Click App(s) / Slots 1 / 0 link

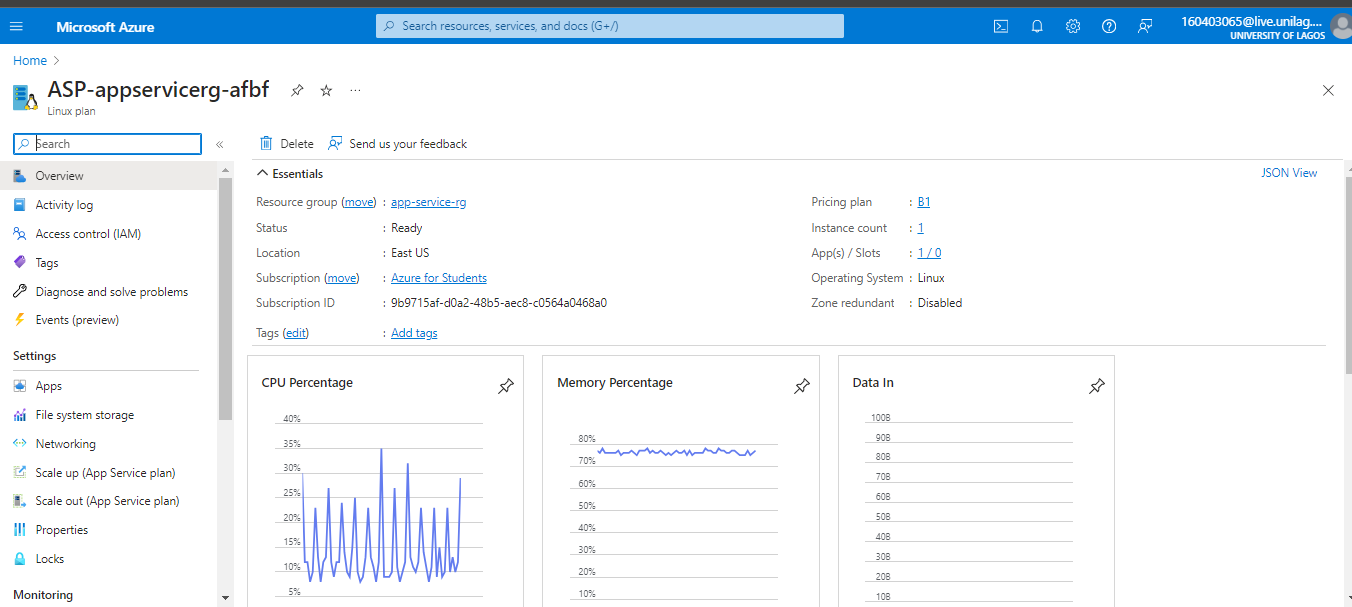[929, 253]
